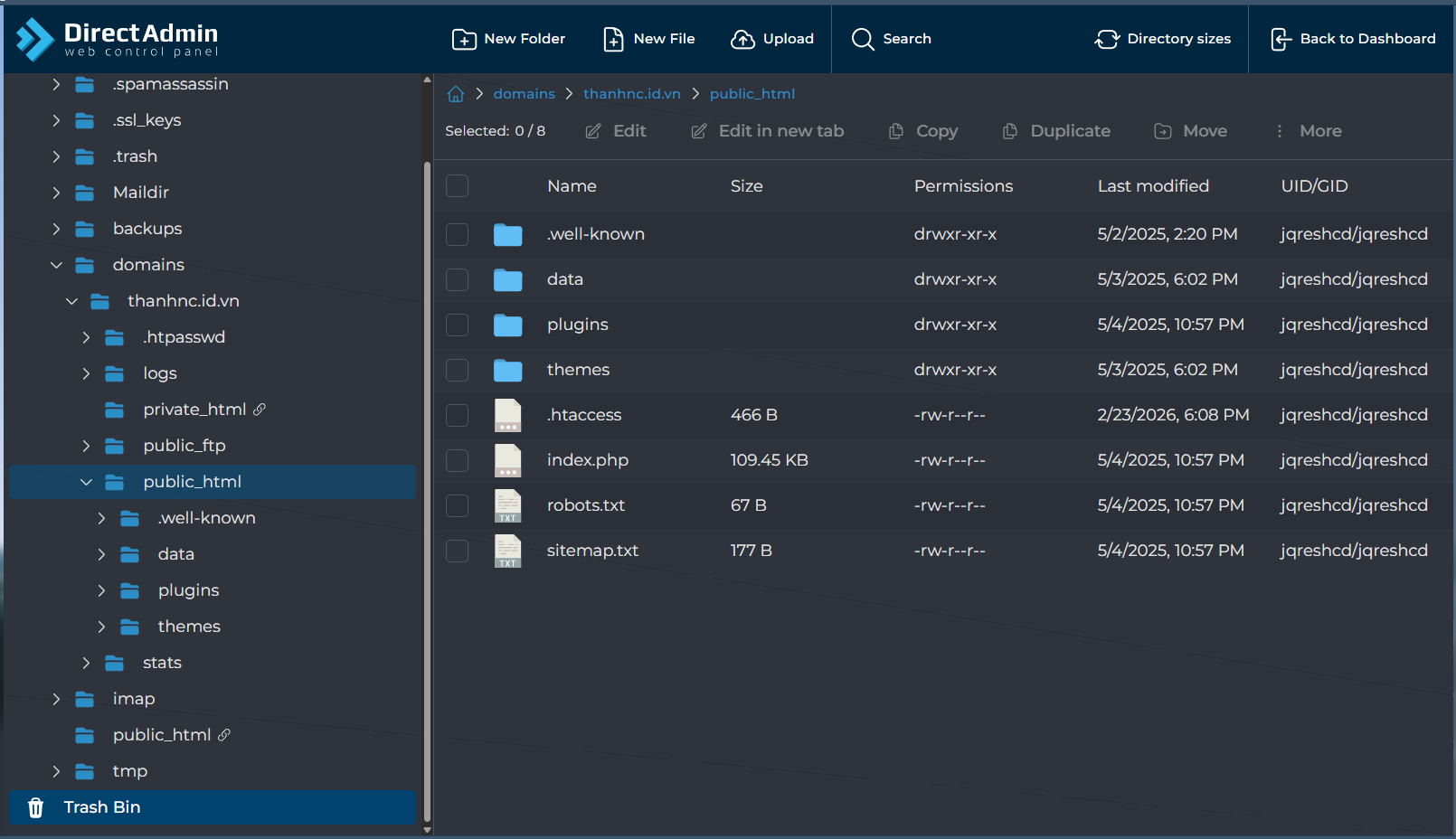
Task: Click the robots.txt file name
Action: click(586, 505)
